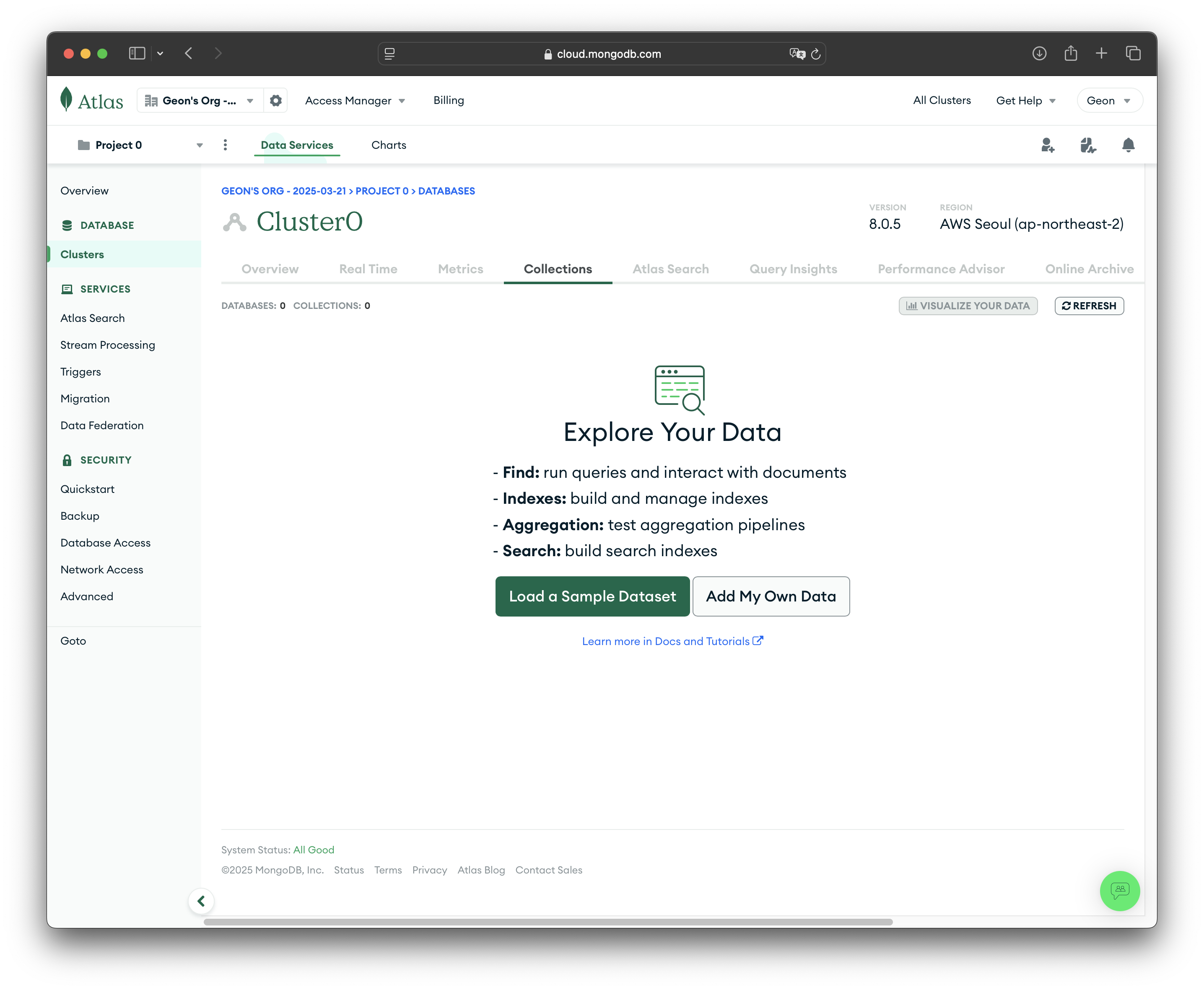Click Load a Sample Dataset button
This screenshot has height=990, width=1204.
click(592, 596)
